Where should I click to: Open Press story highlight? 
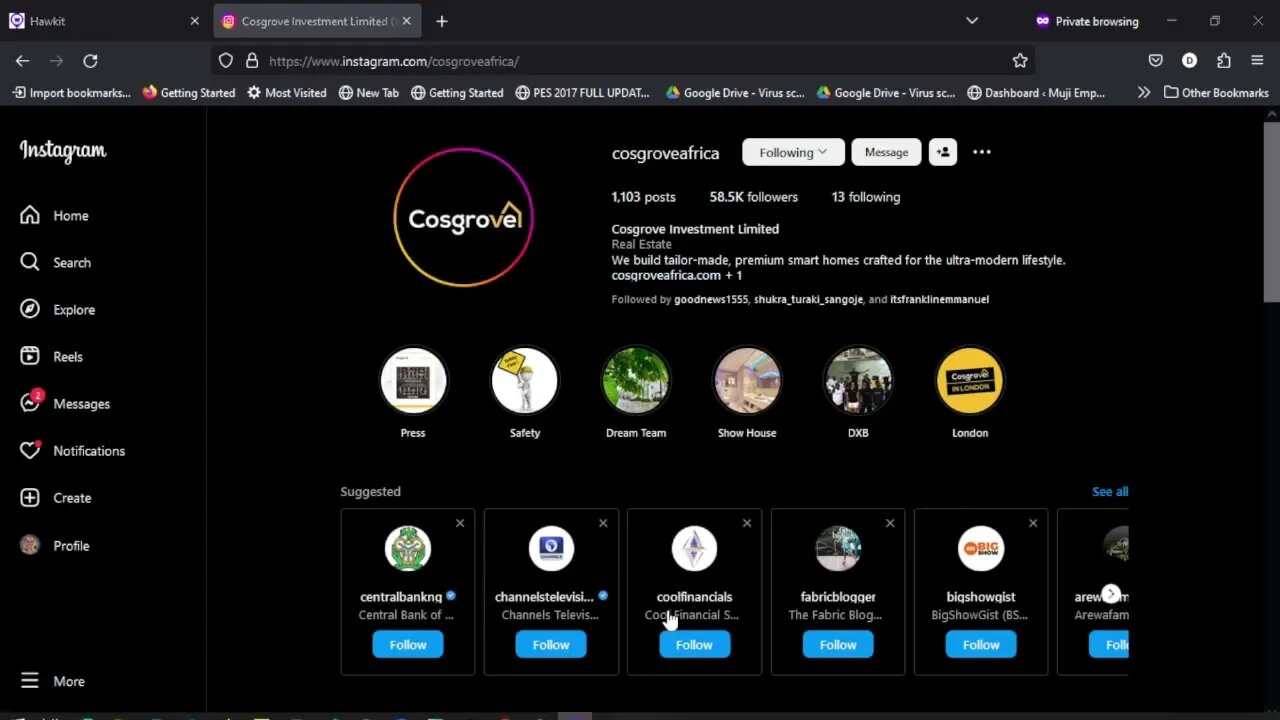pos(413,380)
